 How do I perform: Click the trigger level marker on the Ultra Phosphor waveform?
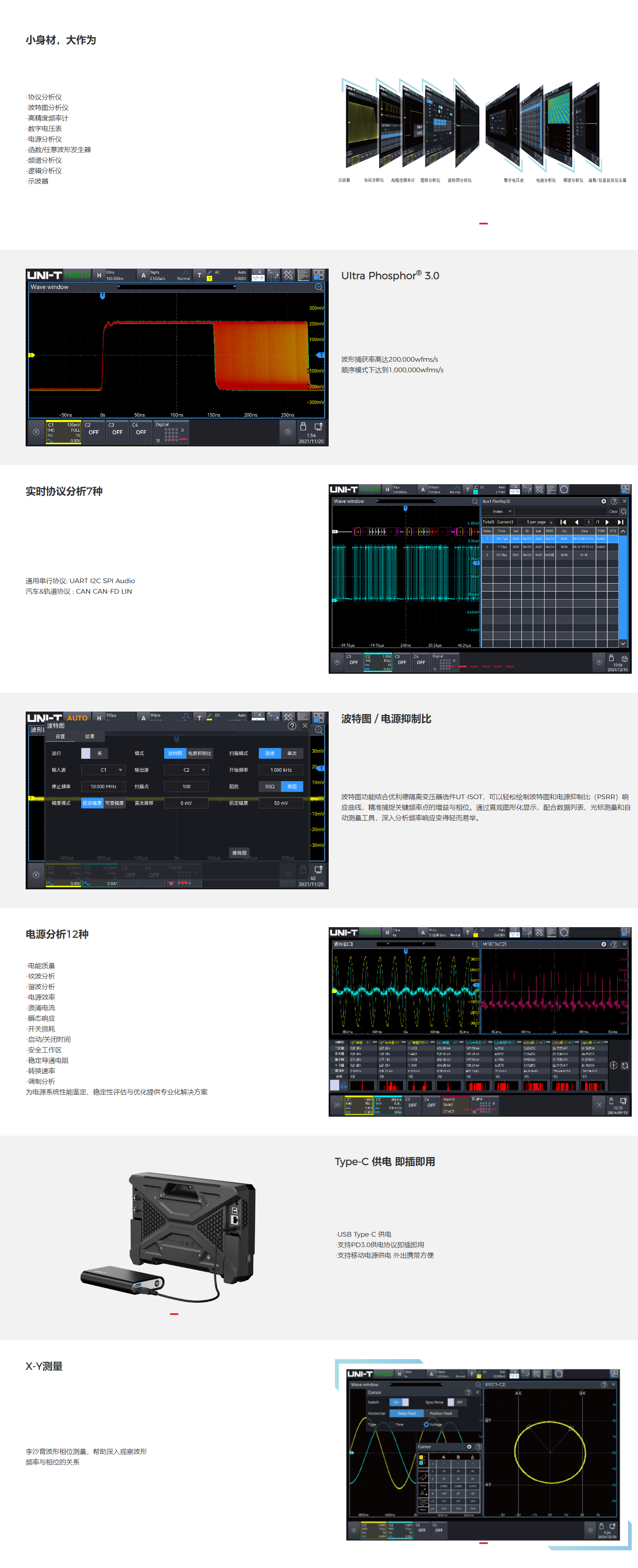[321, 355]
